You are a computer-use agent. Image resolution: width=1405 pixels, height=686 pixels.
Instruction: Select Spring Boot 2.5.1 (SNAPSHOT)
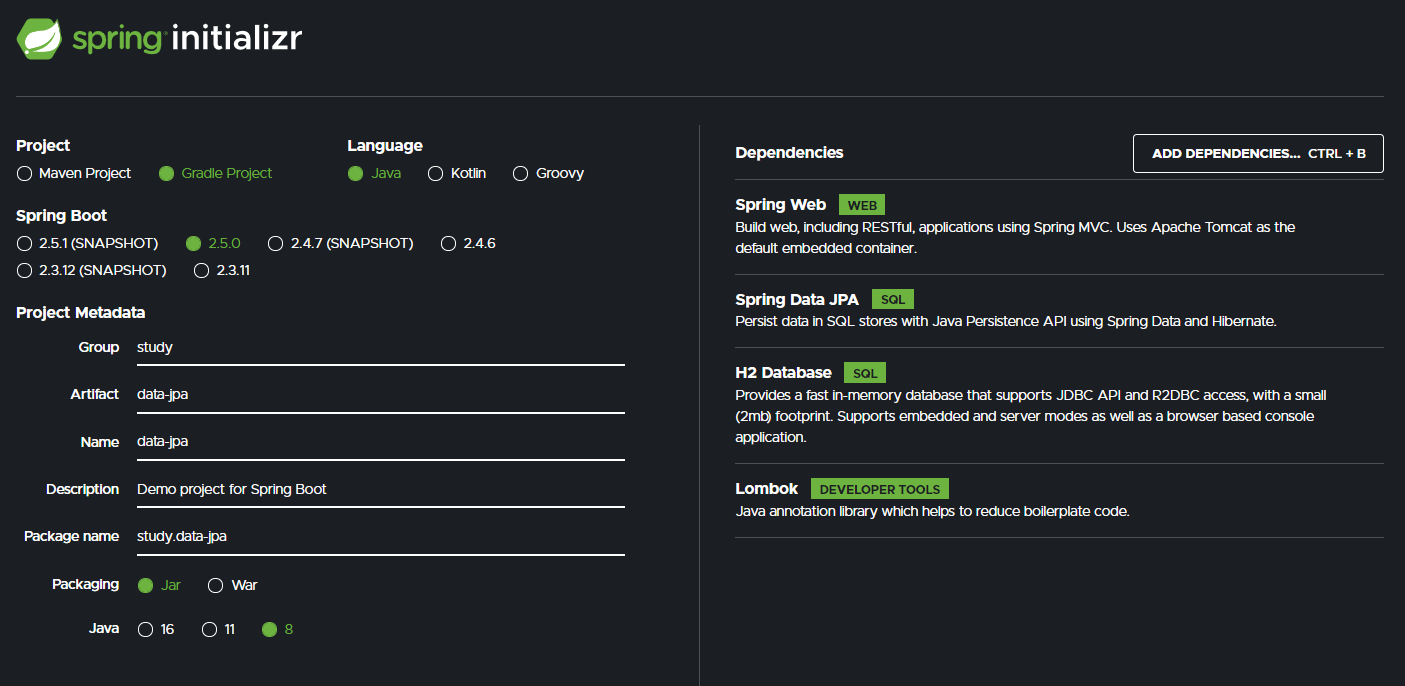[87, 243]
